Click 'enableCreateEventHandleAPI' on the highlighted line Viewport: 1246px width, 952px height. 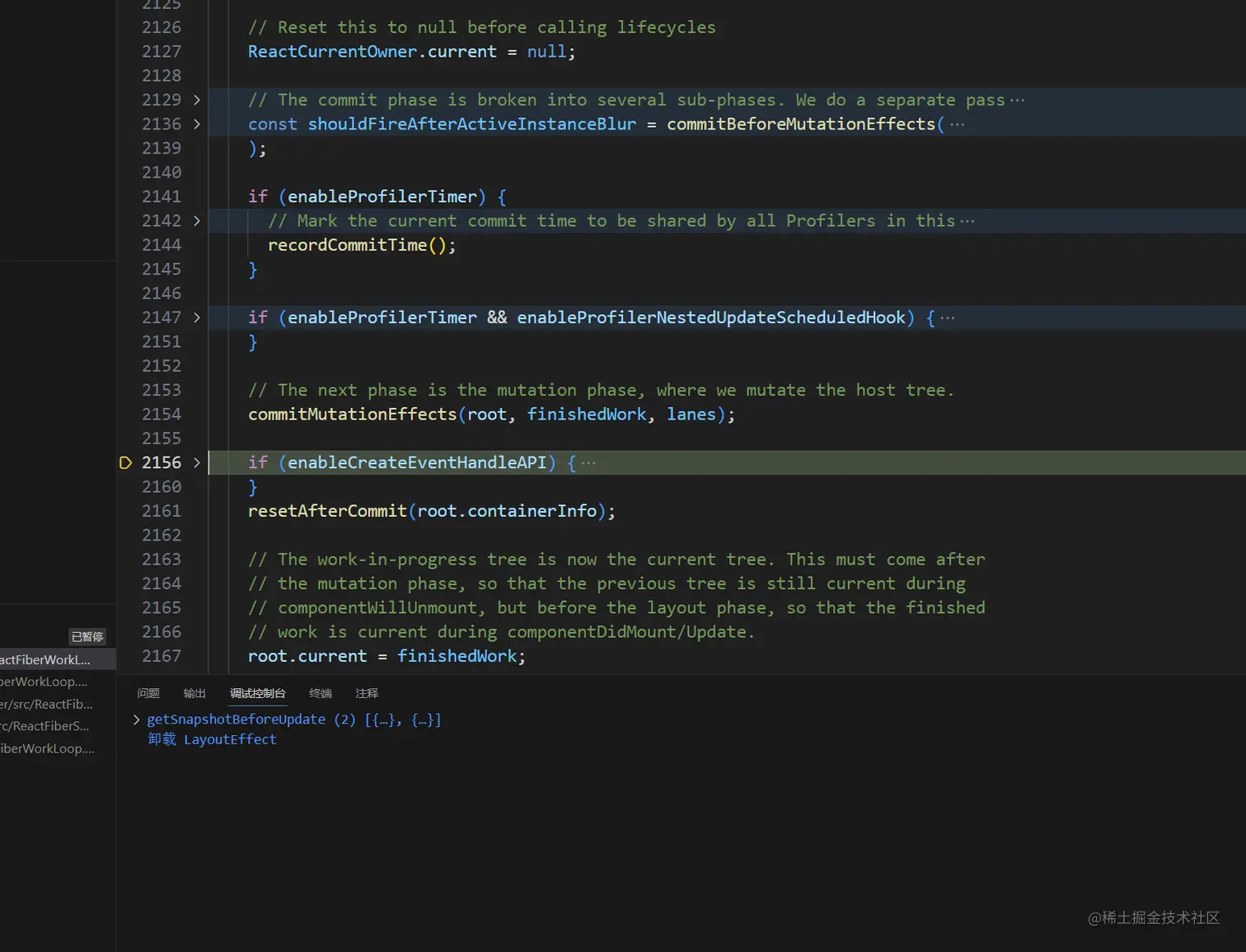click(417, 462)
